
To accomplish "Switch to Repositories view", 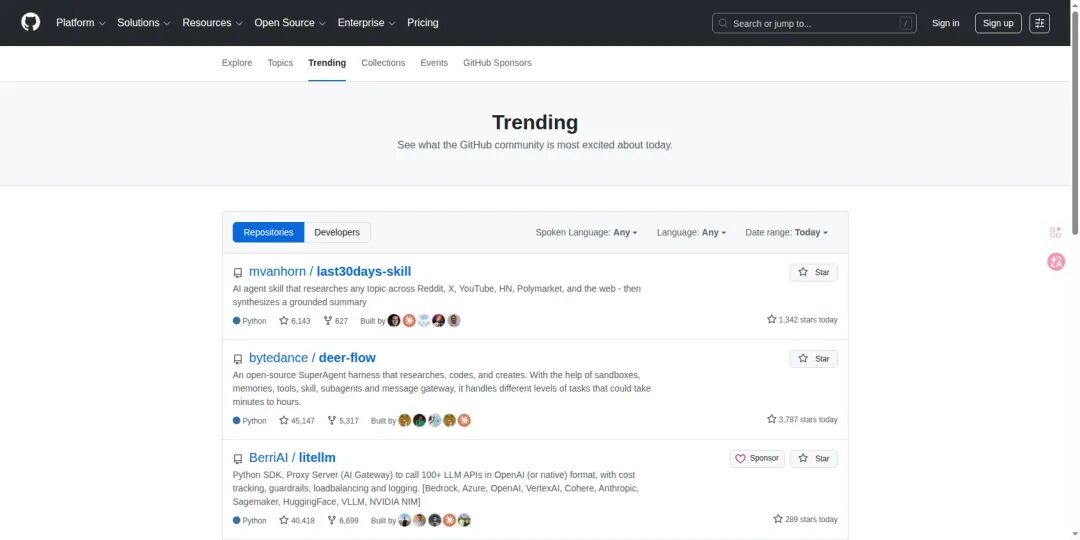I will (268, 233).
